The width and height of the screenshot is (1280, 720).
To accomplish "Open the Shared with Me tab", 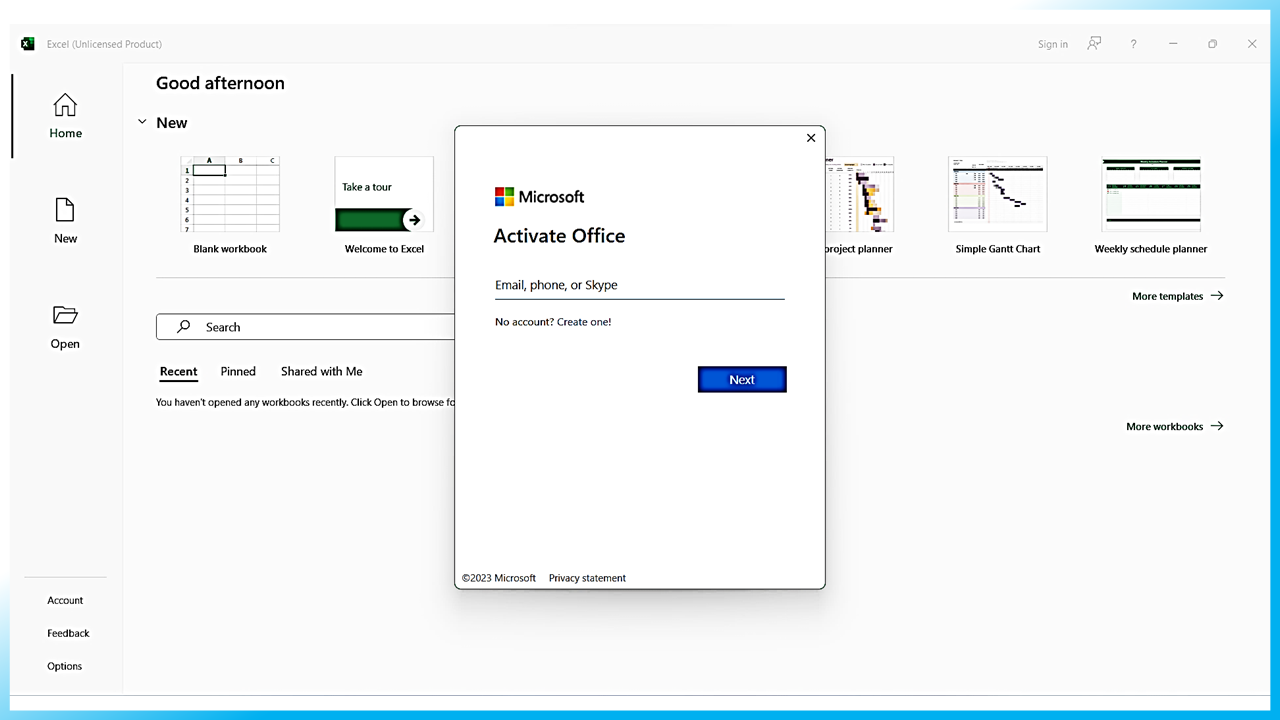I will (321, 371).
